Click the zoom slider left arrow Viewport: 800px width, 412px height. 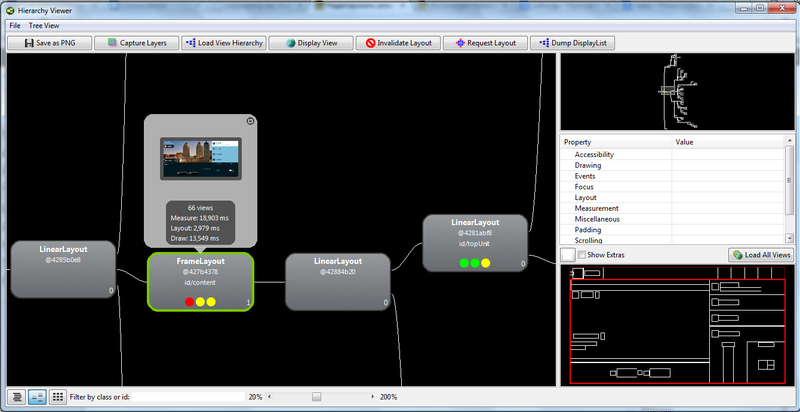(270, 397)
